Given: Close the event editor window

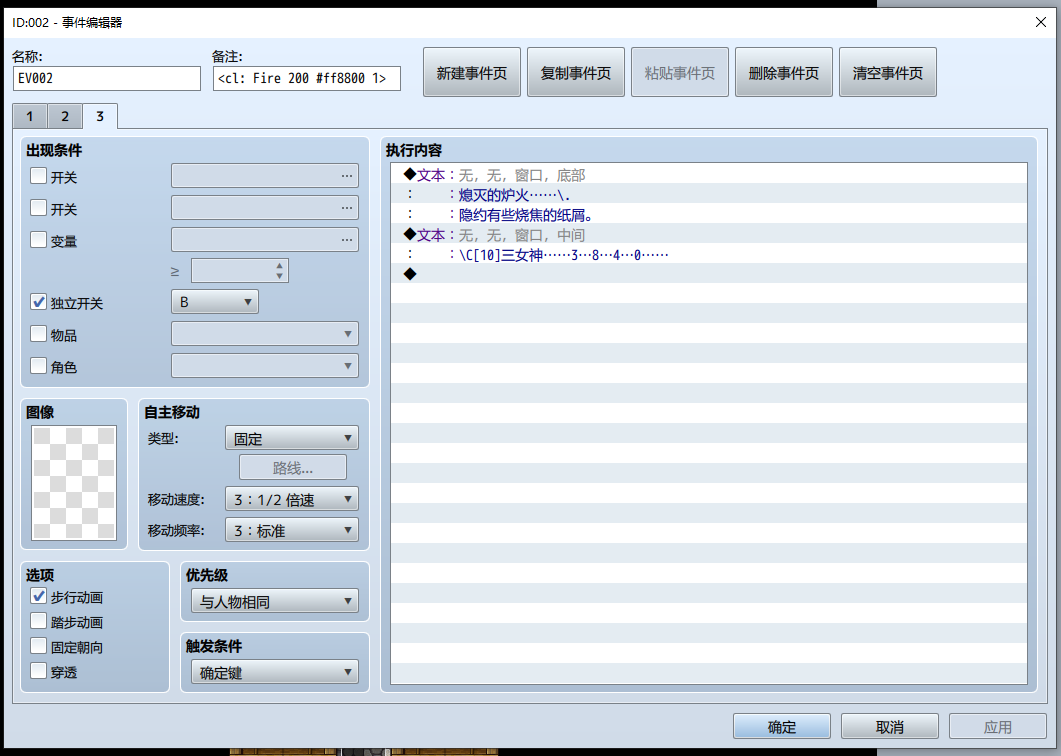Looking at the screenshot, I should click(x=1041, y=22).
